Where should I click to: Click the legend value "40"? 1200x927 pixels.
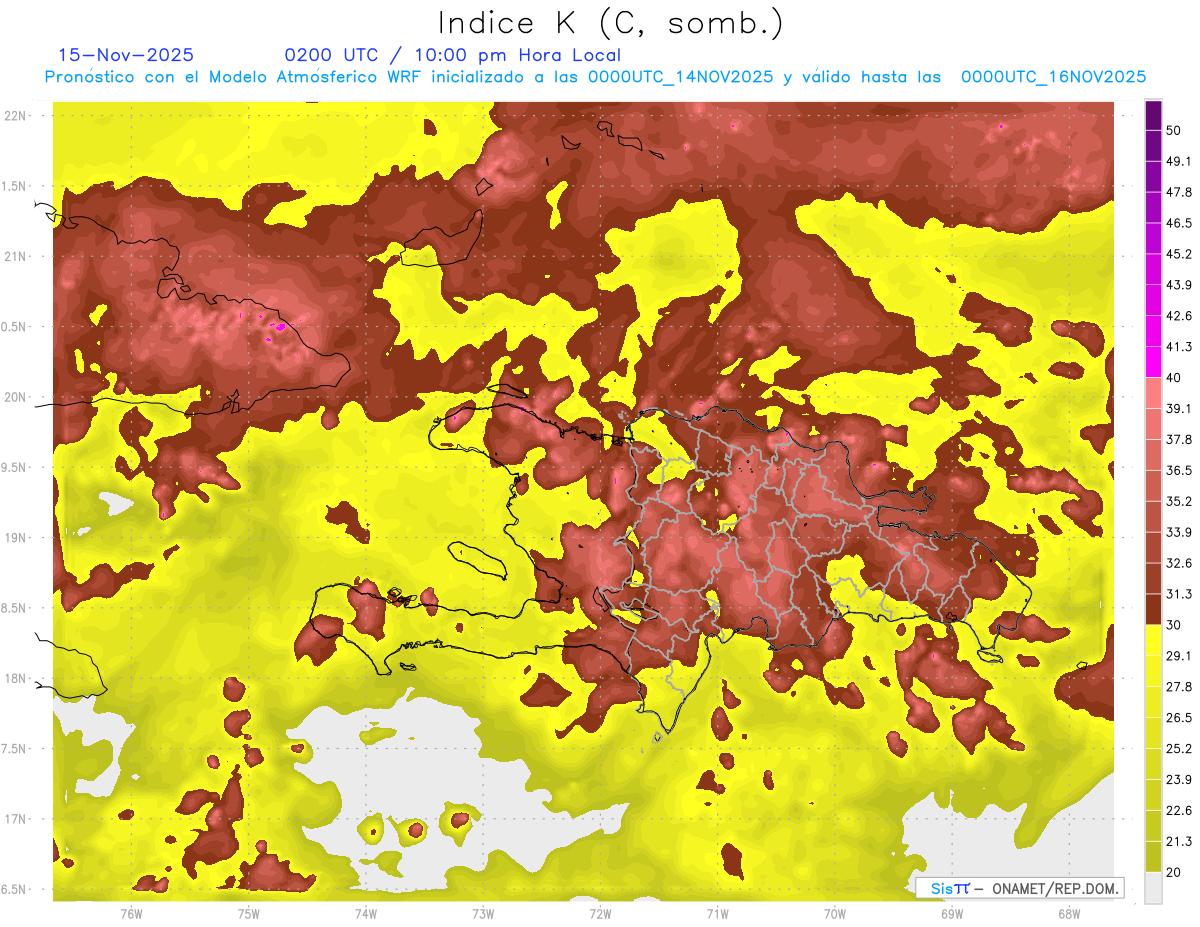coord(1174,378)
